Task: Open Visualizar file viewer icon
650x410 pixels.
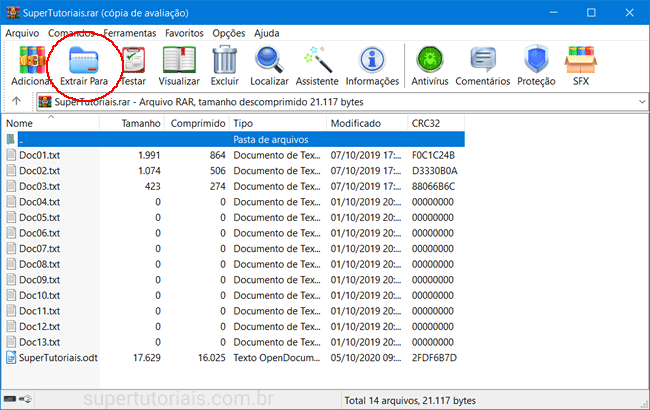Action: tap(179, 62)
